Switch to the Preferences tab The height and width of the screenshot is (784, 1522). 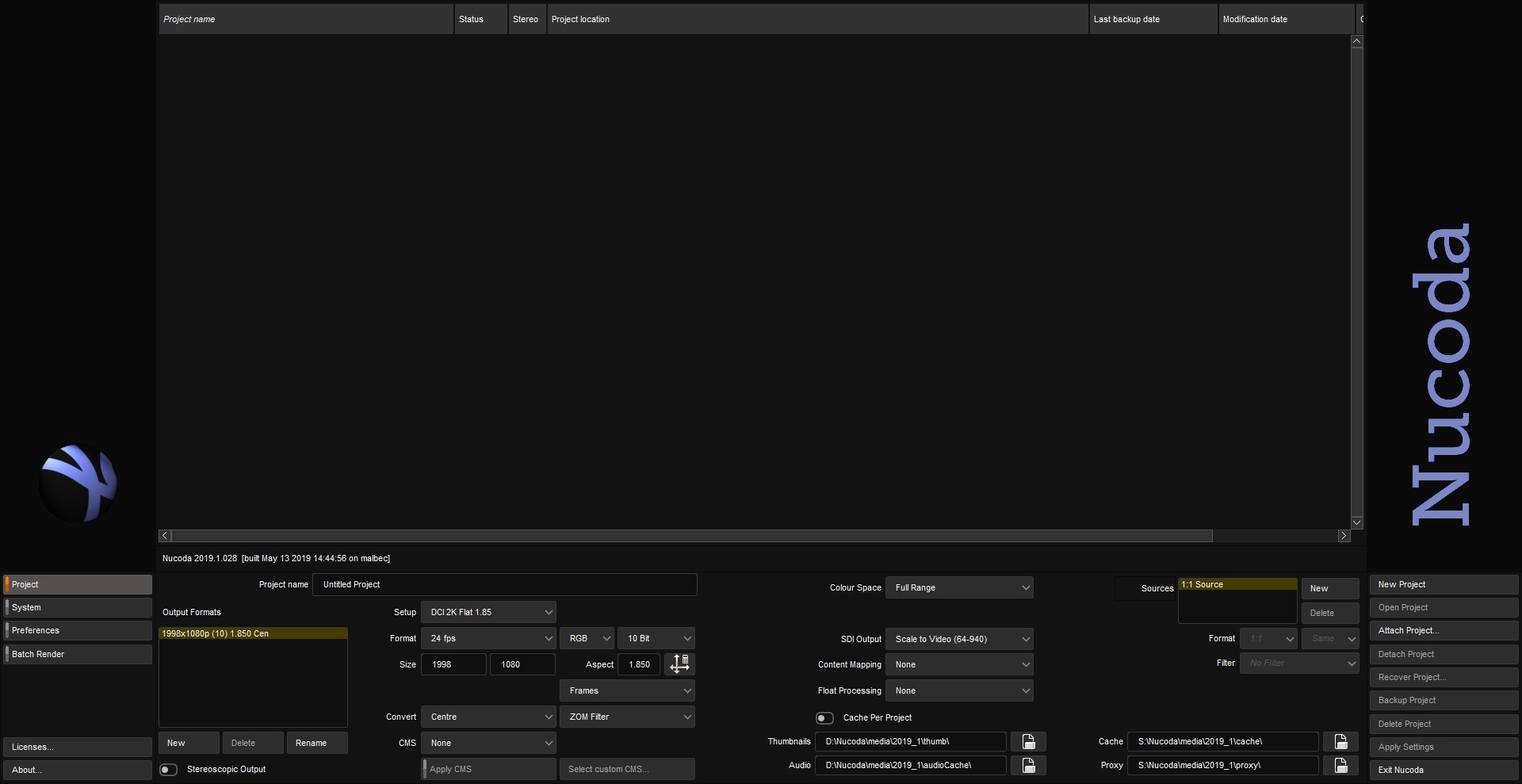(x=78, y=630)
